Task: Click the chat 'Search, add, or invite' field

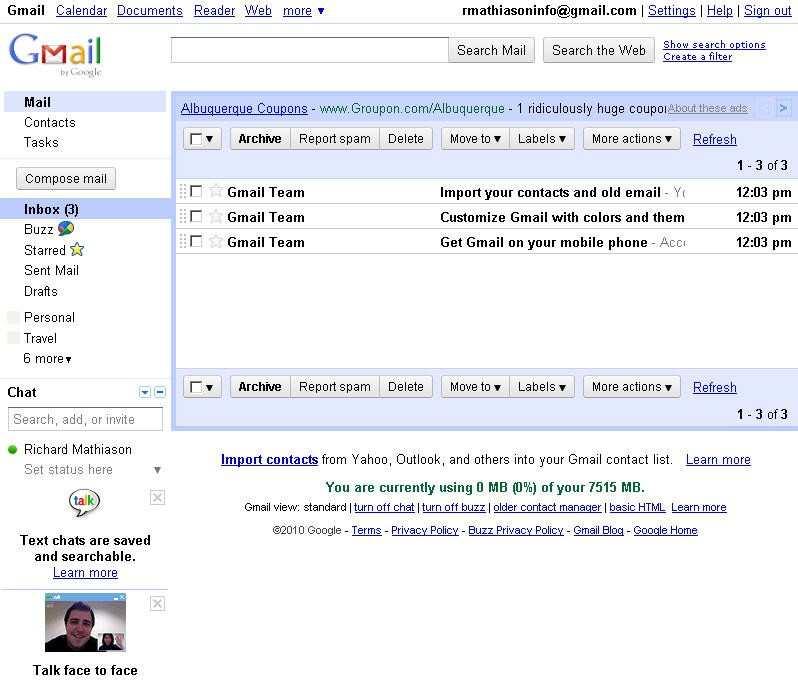Action: [x=85, y=420]
